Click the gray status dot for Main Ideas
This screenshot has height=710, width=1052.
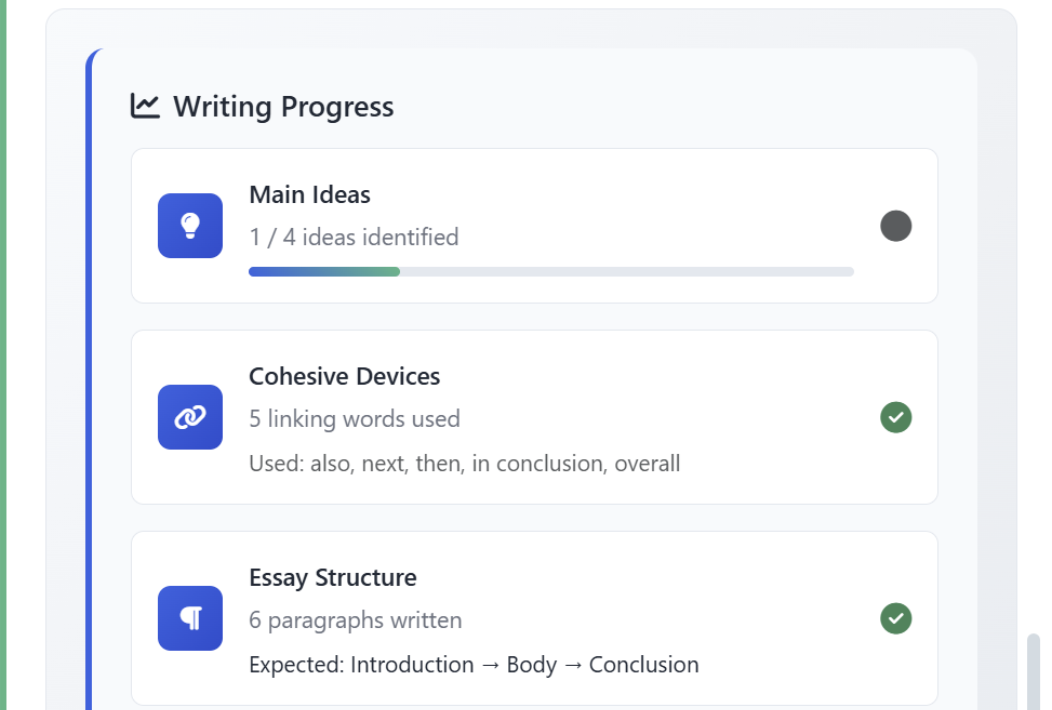coord(896,225)
